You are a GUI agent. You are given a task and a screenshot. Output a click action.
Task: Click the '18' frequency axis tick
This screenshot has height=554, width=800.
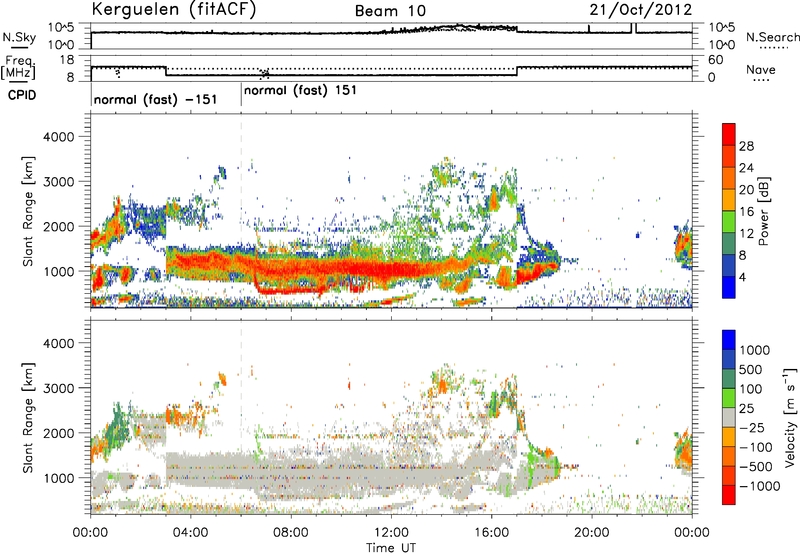point(67,60)
